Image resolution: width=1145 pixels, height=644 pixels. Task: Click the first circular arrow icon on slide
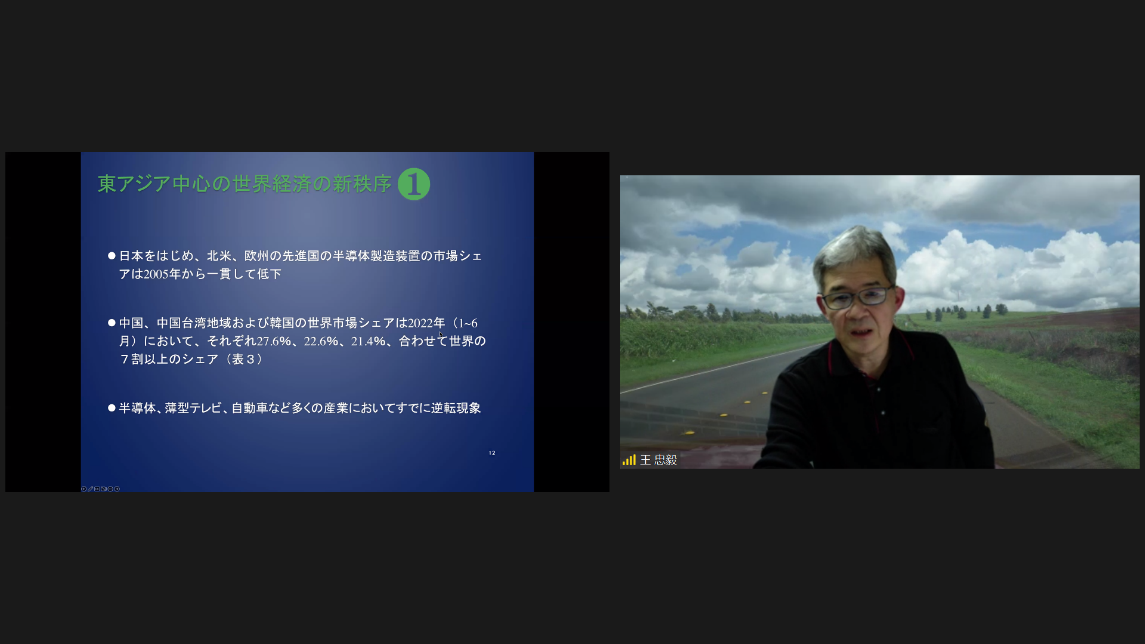pyautogui.click(x=84, y=489)
